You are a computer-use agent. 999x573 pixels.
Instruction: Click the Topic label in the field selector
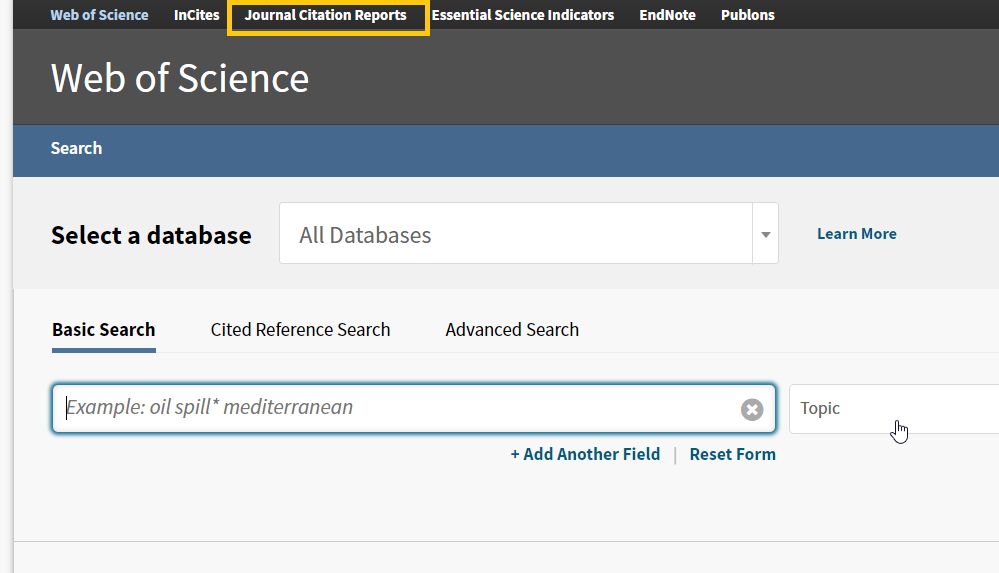pyautogui.click(x=820, y=408)
